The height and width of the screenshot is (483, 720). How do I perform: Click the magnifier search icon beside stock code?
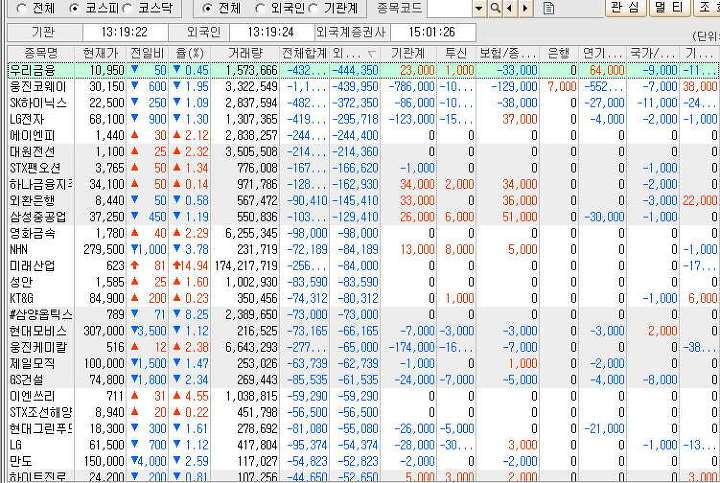point(495,8)
